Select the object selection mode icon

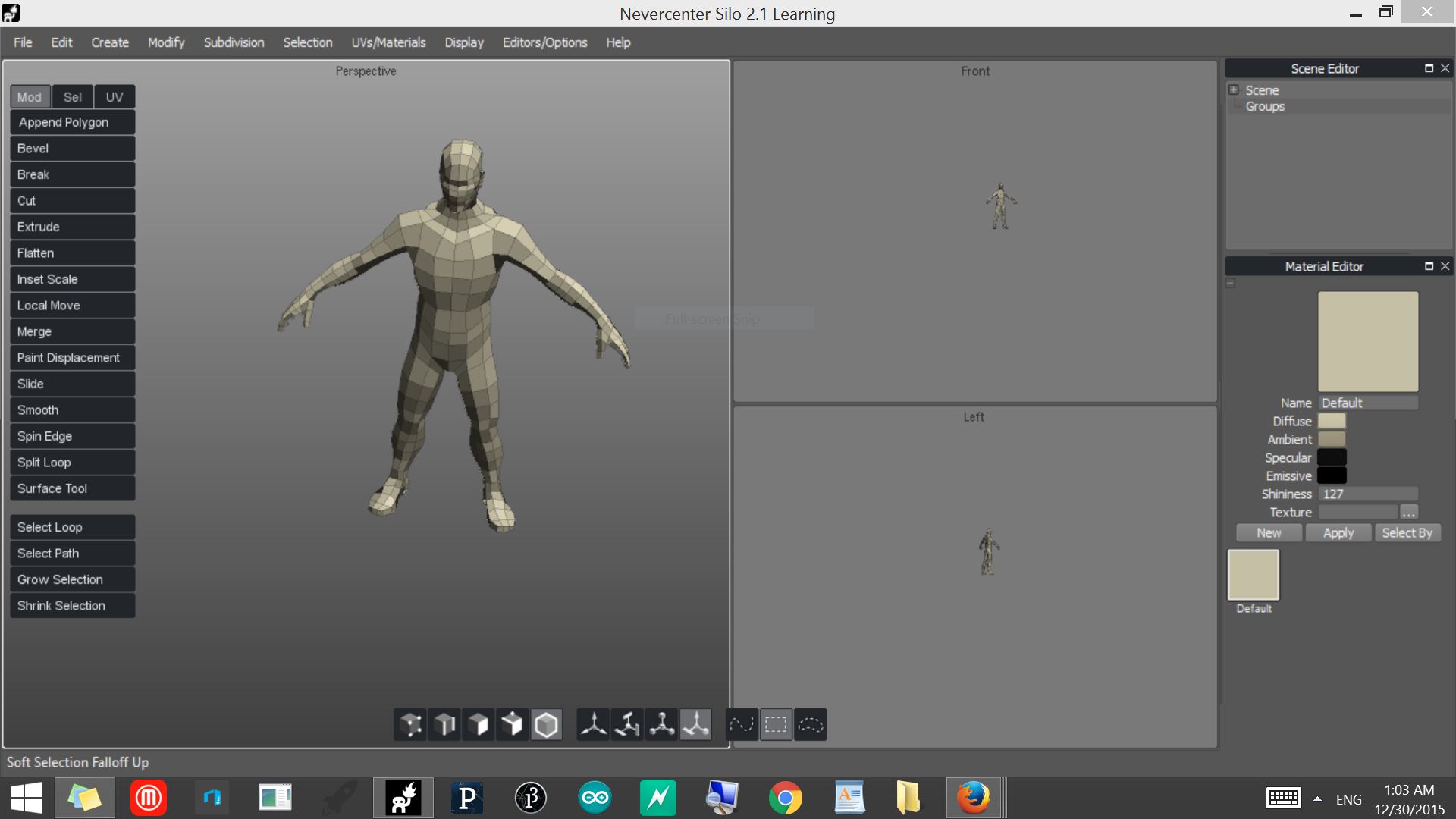point(546,725)
